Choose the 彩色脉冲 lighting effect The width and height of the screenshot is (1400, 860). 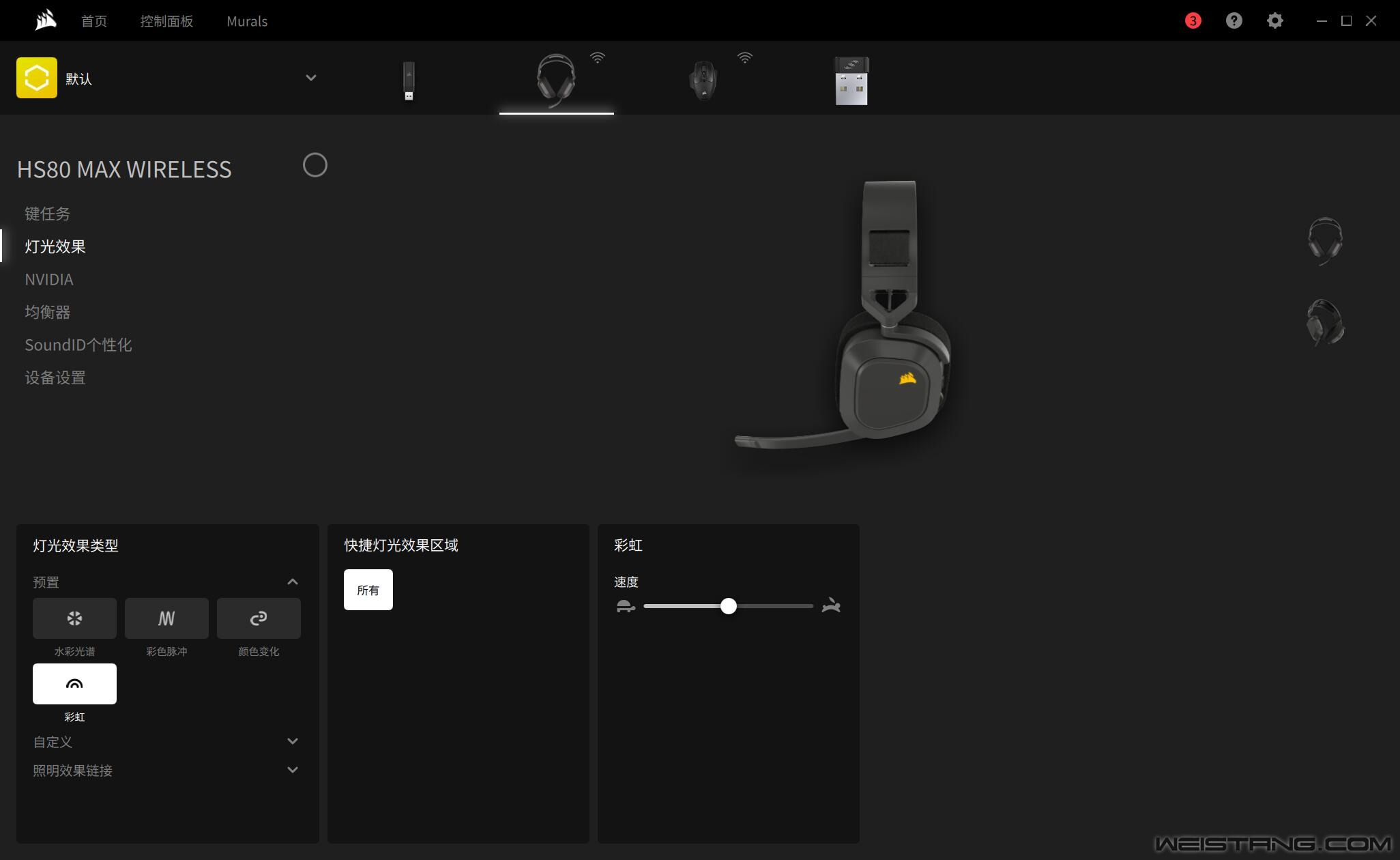coord(166,618)
